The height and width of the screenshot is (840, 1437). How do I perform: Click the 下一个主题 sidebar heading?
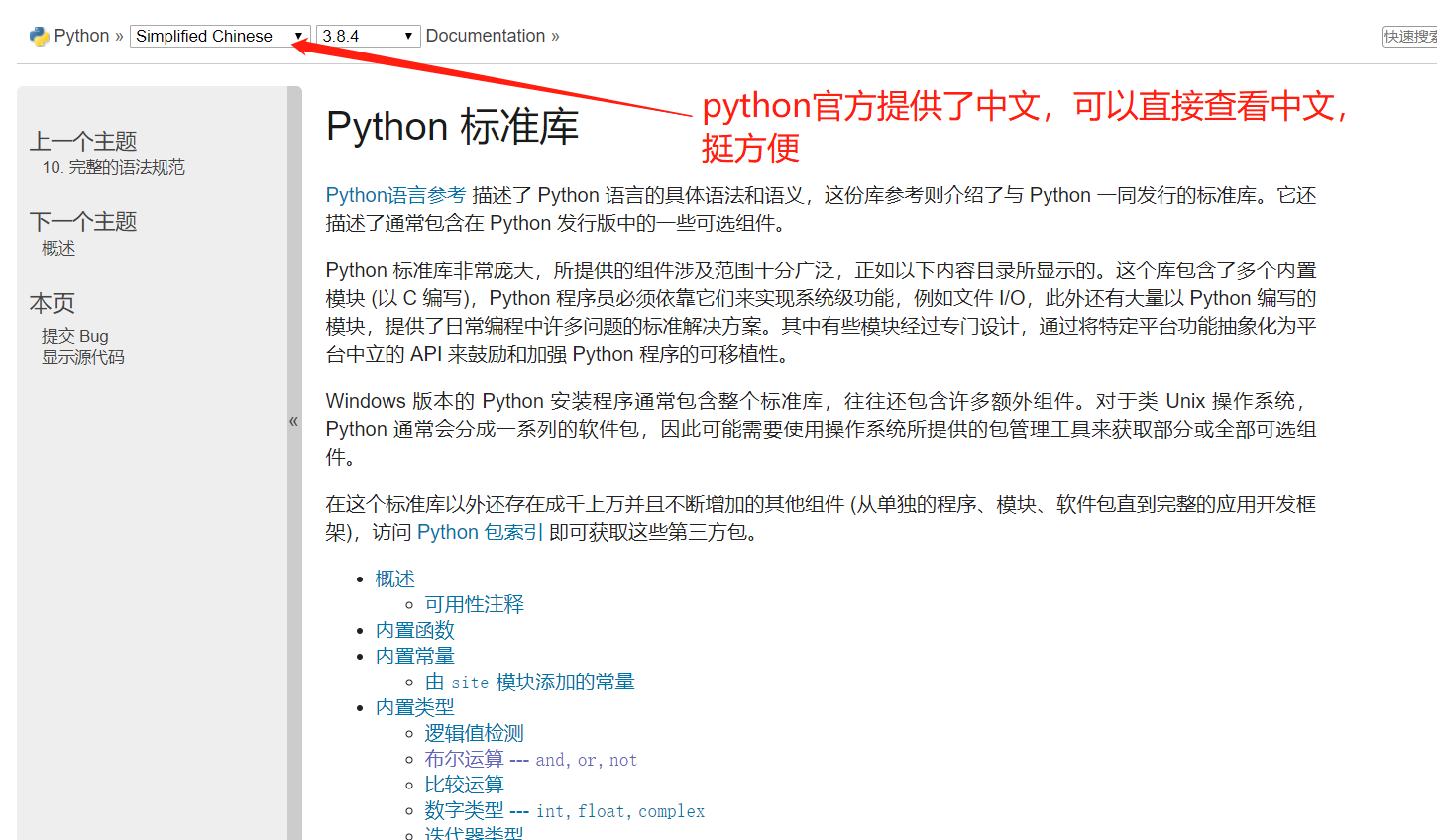pos(83,221)
